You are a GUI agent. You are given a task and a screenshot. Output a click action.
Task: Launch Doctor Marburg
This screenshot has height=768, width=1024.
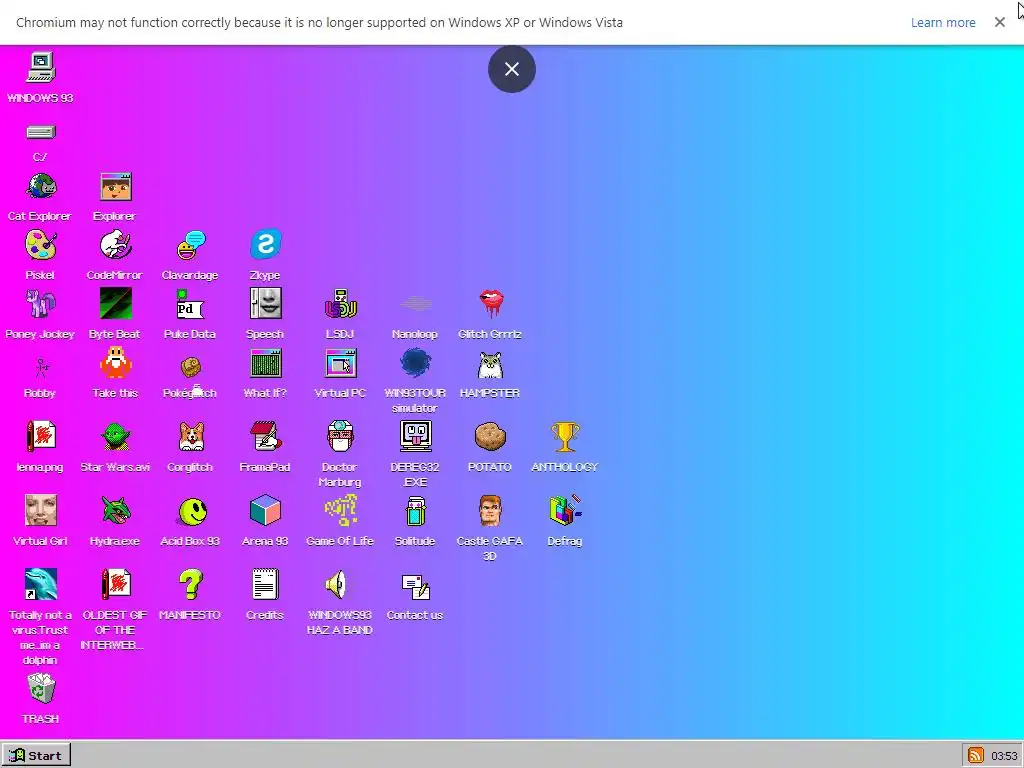(340, 436)
